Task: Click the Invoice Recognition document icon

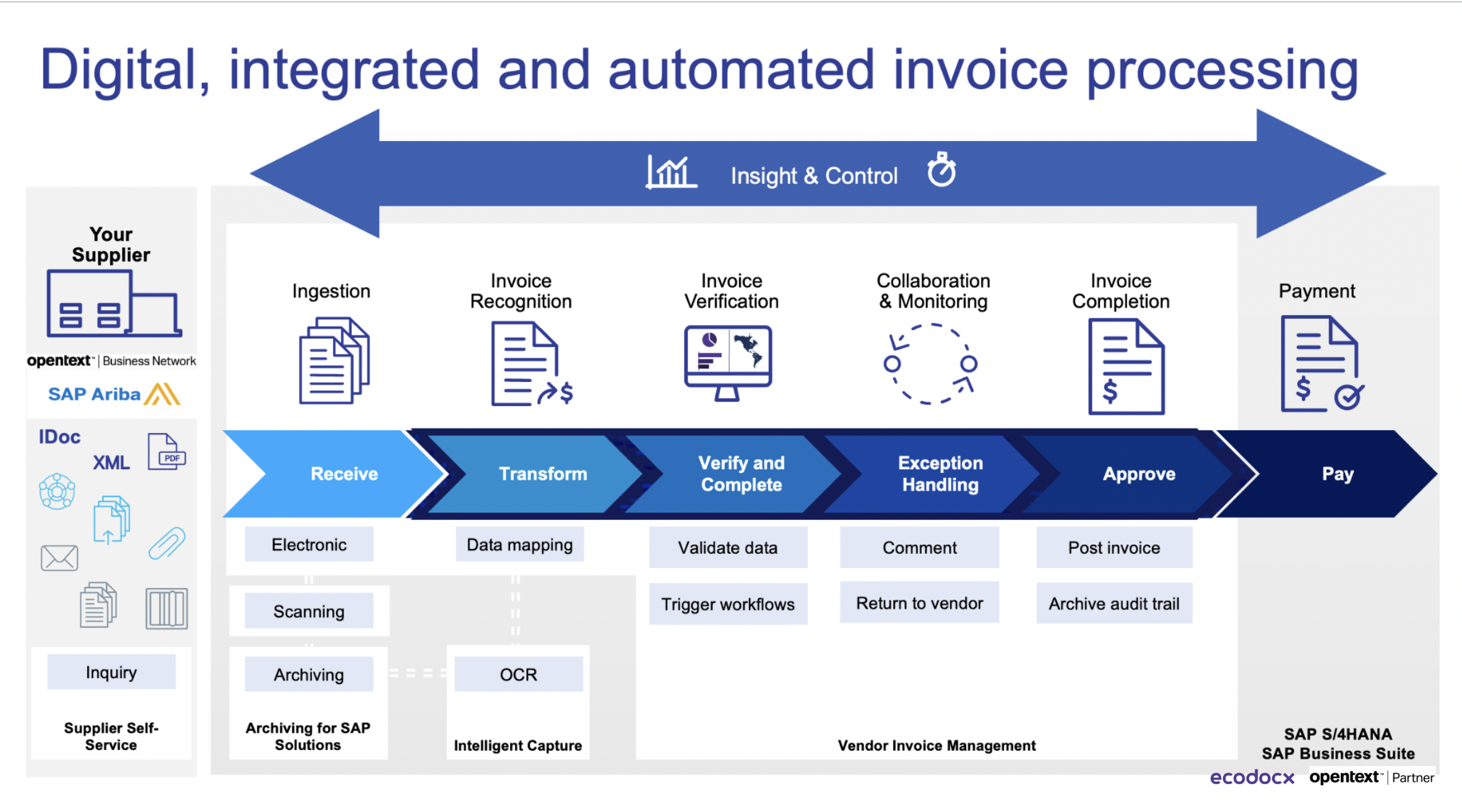Action: pos(532,364)
